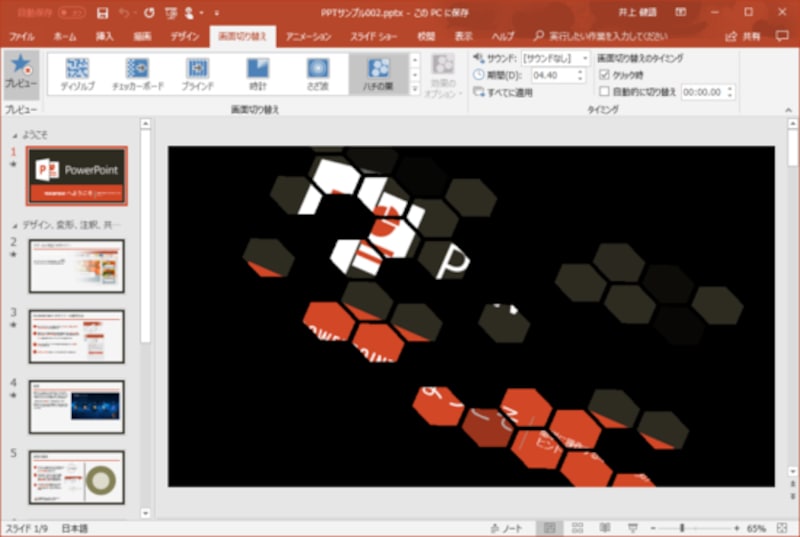Open Customize Quick Access Toolbar dropdown
800x537 pixels.
point(217,13)
